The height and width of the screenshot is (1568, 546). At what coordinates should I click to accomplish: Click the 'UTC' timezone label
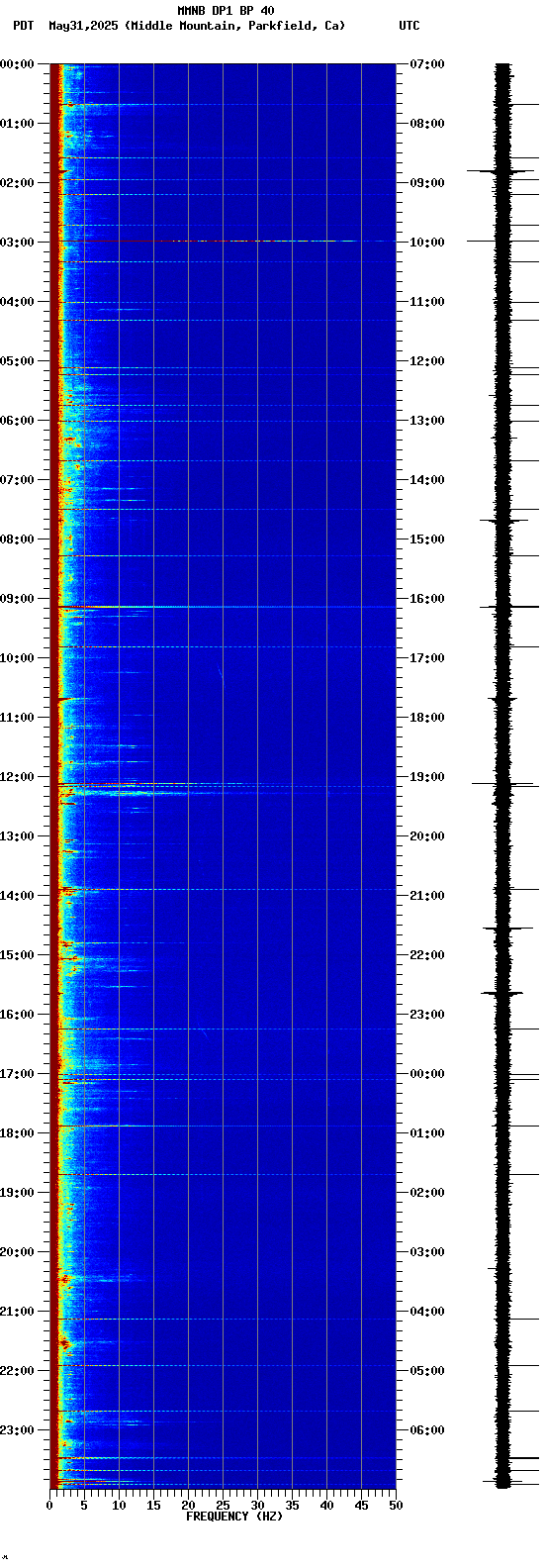tap(409, 26)
